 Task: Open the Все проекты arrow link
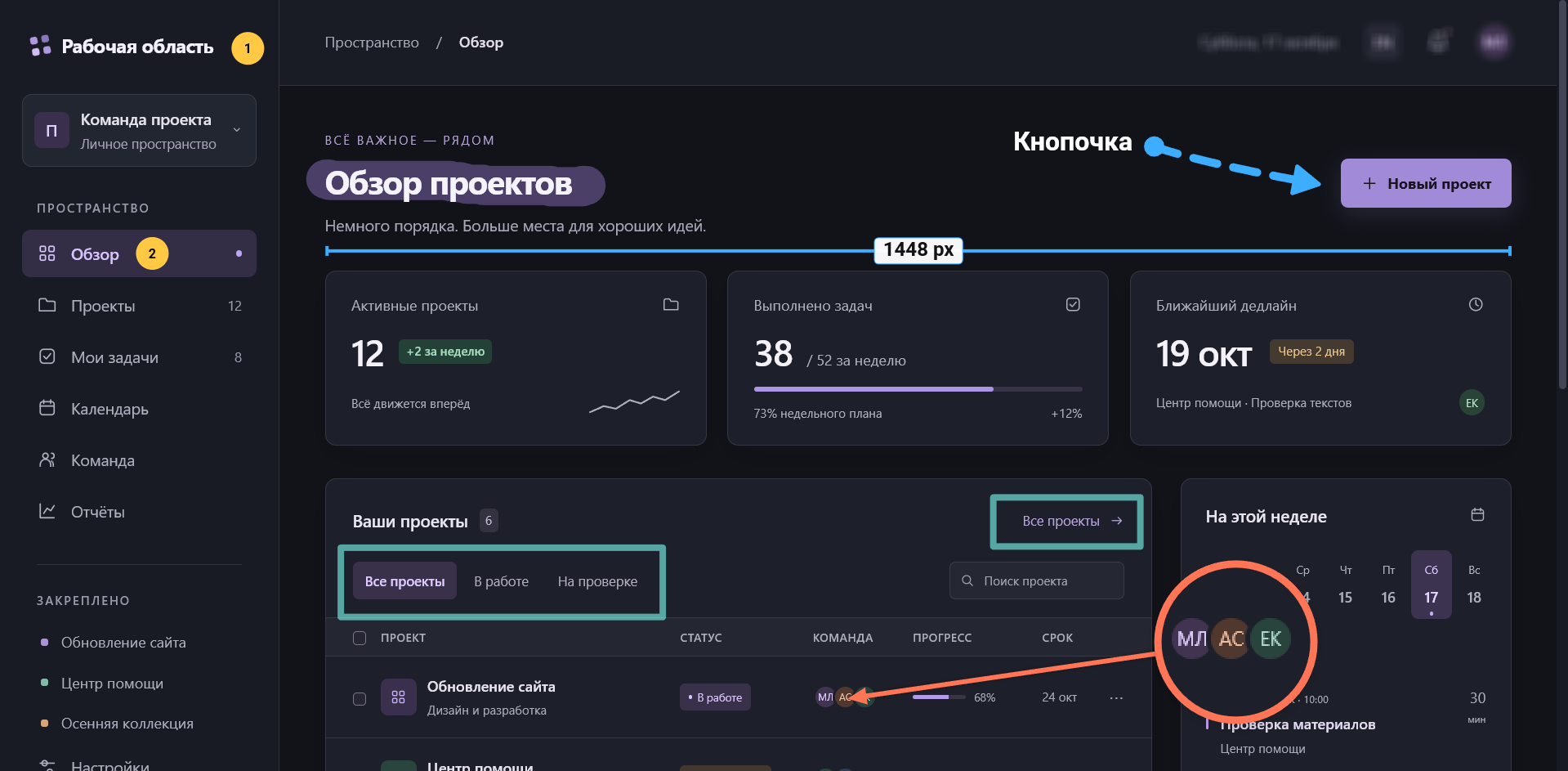tap(1072, 521)
